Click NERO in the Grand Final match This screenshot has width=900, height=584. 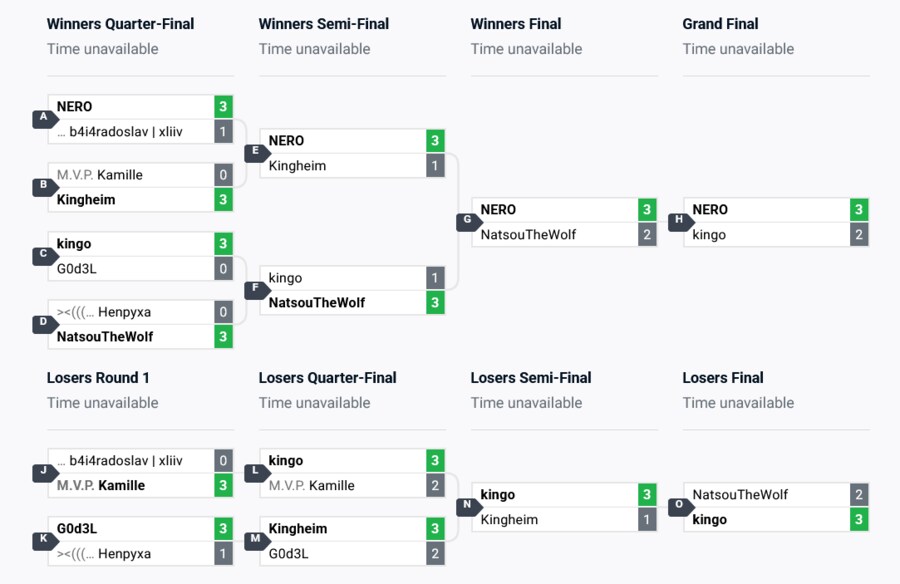[x=710, y=210]
